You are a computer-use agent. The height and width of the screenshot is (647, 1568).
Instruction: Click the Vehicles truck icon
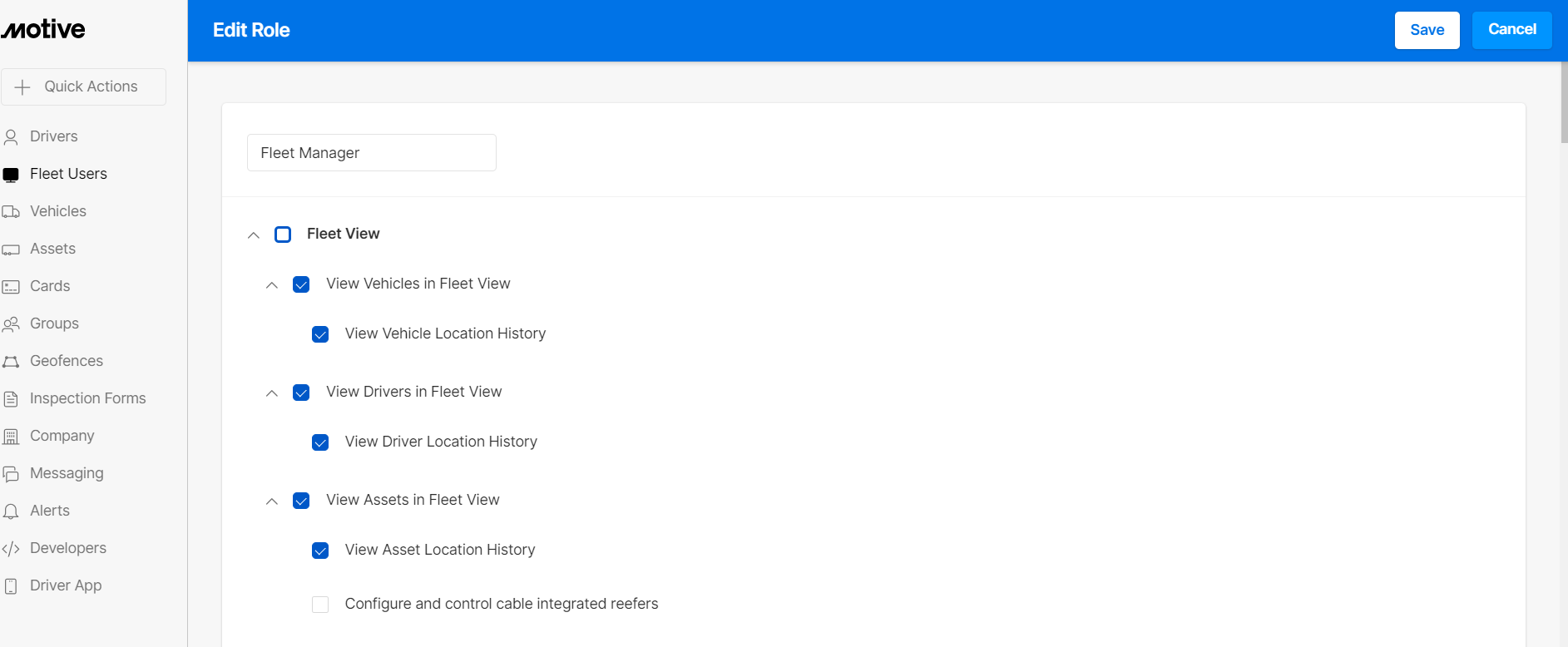11,212
